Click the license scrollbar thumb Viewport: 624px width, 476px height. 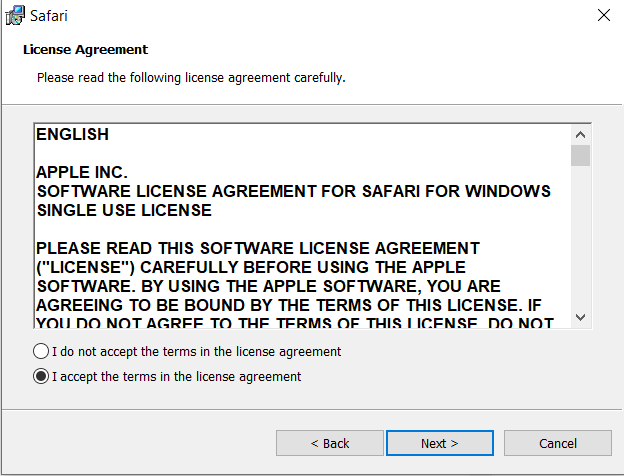click(x=580, y=156)
